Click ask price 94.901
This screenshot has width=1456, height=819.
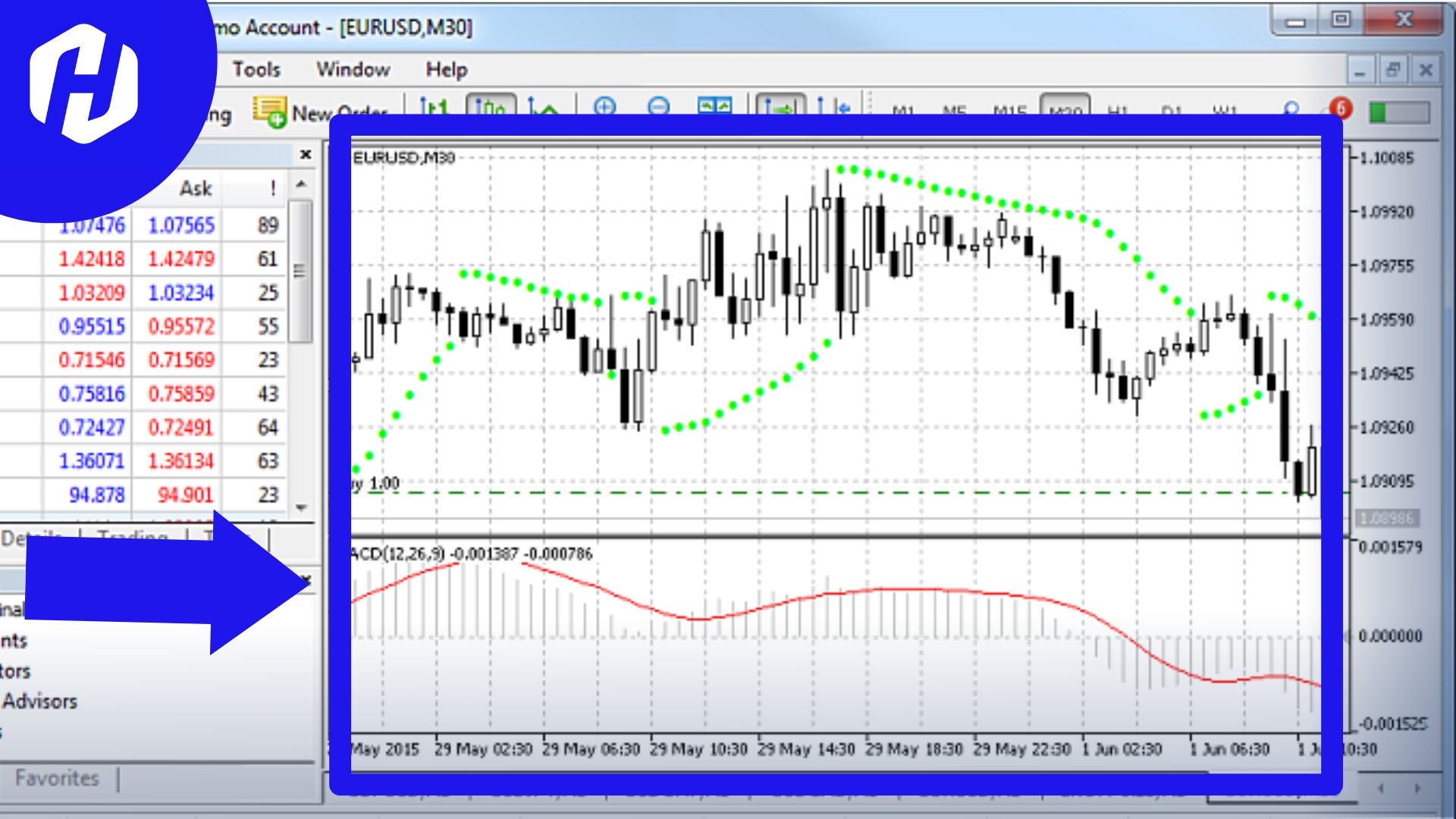tap(186, 495)
